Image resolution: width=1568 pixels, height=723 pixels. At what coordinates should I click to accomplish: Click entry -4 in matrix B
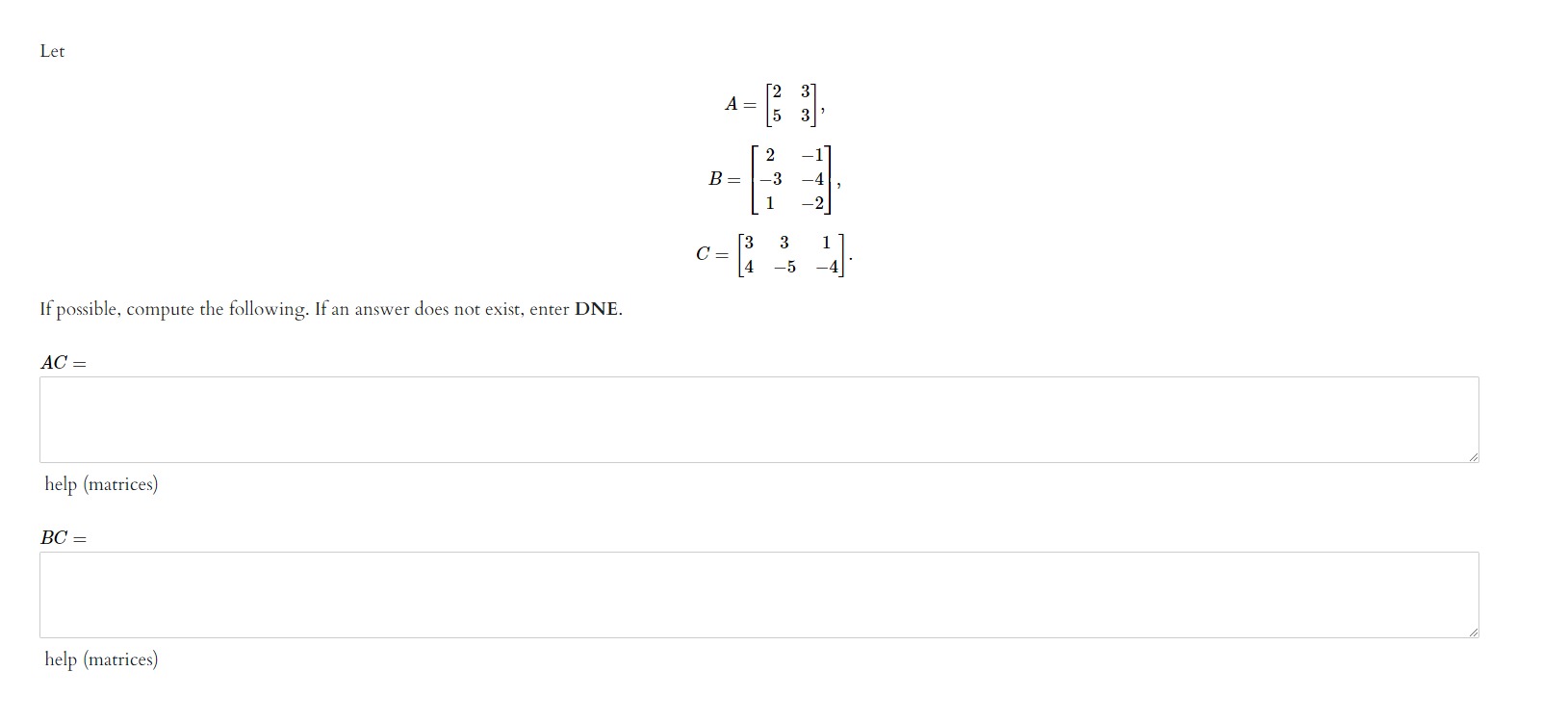tap(813, 178)
